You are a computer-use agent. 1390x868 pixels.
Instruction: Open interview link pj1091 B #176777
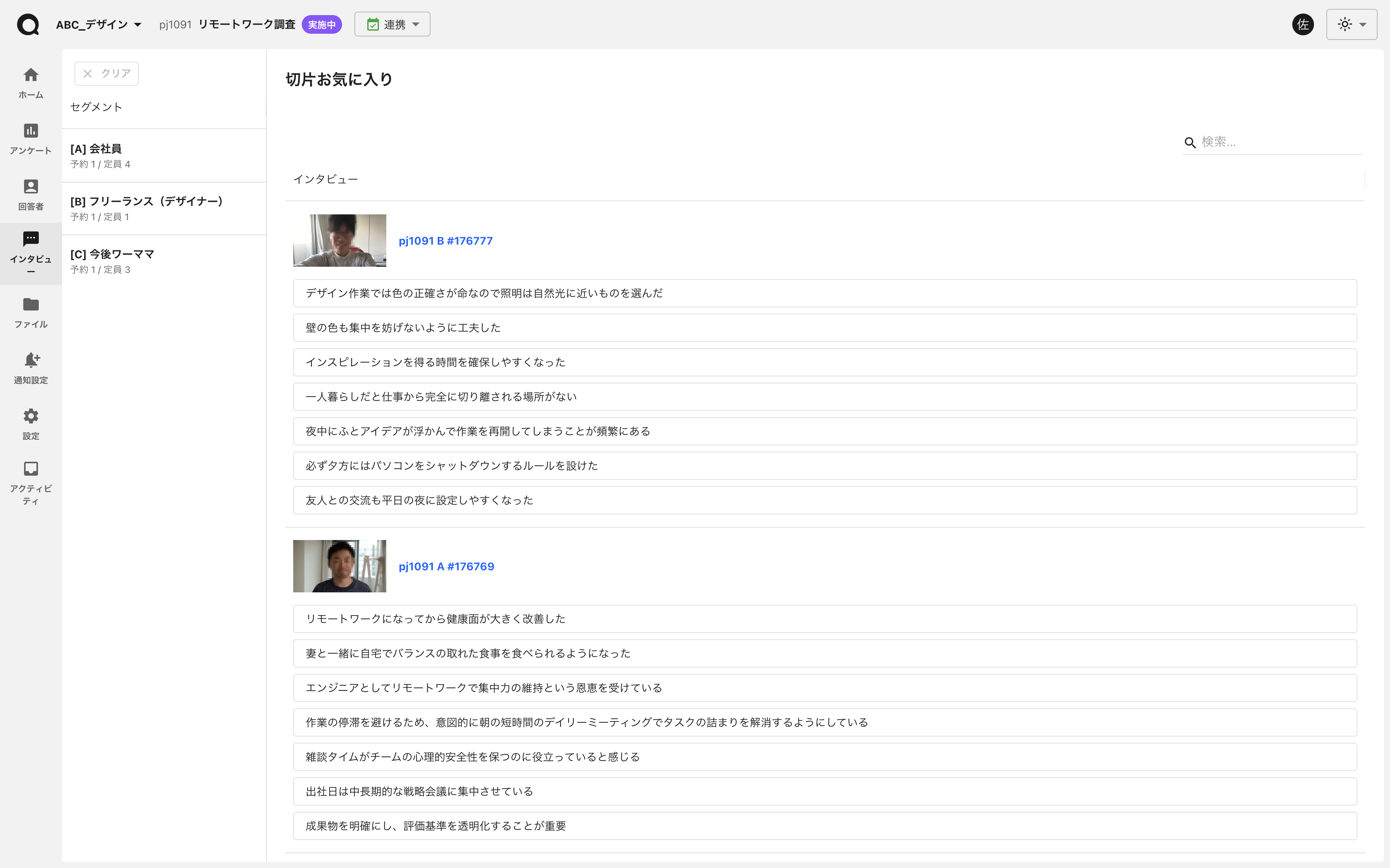[446, 241]
